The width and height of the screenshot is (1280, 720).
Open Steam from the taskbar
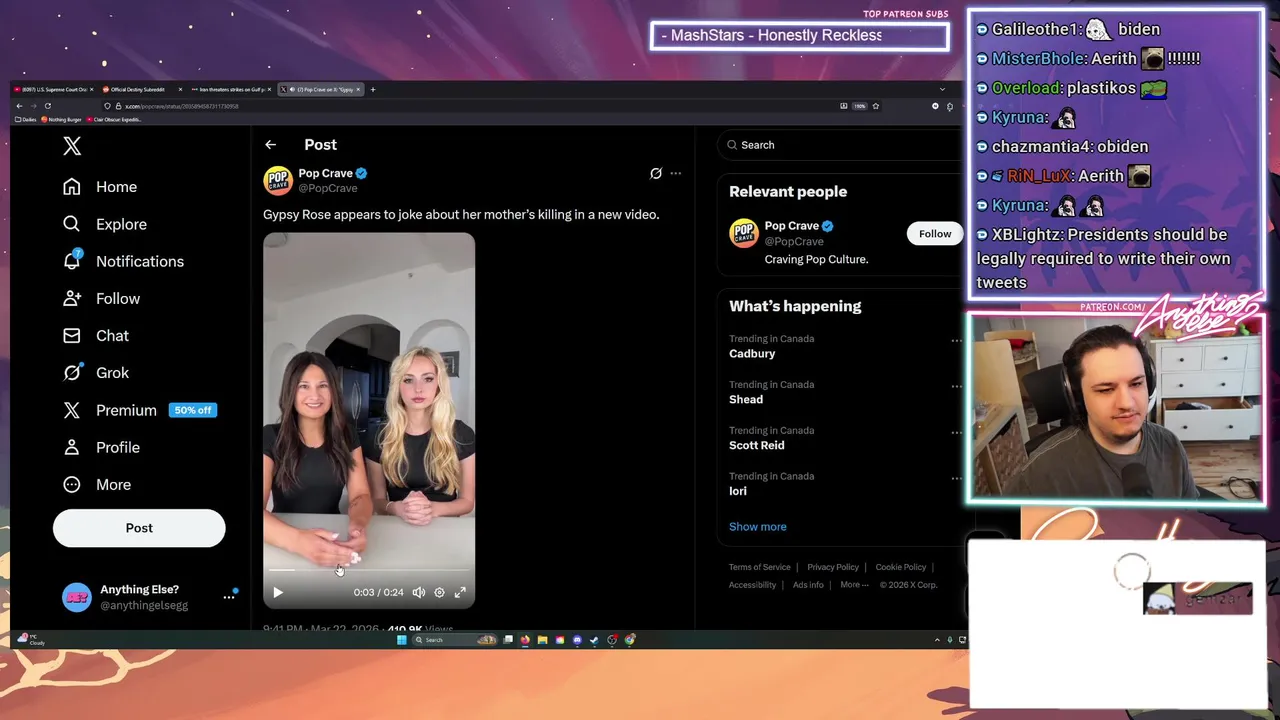(x=594, y=640)
